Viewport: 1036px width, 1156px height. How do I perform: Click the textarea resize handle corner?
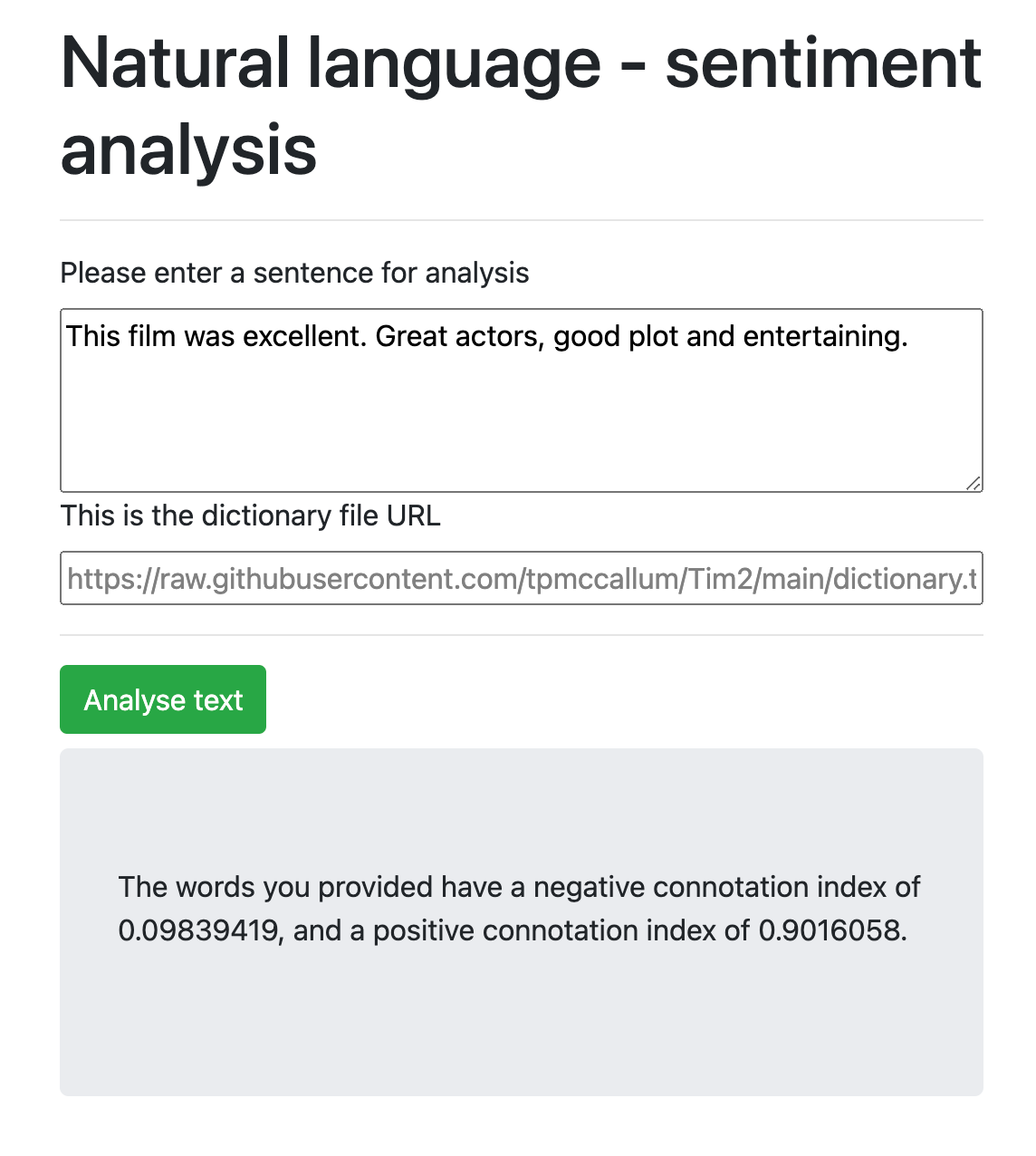coord(974,483)
